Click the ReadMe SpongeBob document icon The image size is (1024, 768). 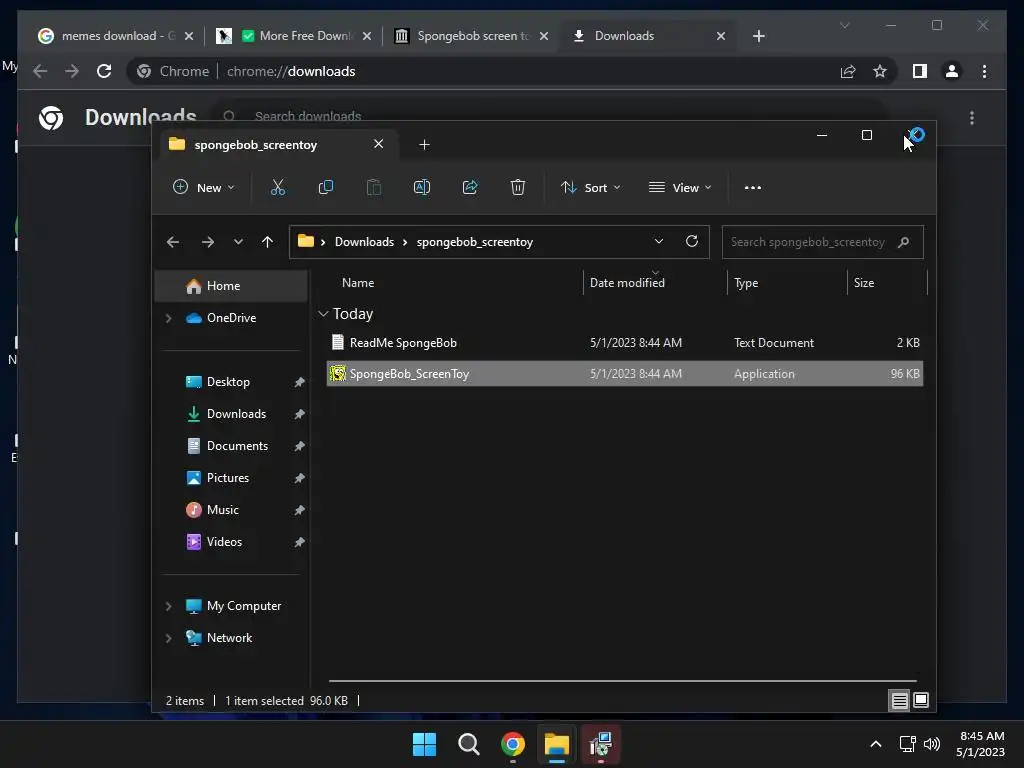click(x=338, y=342)
